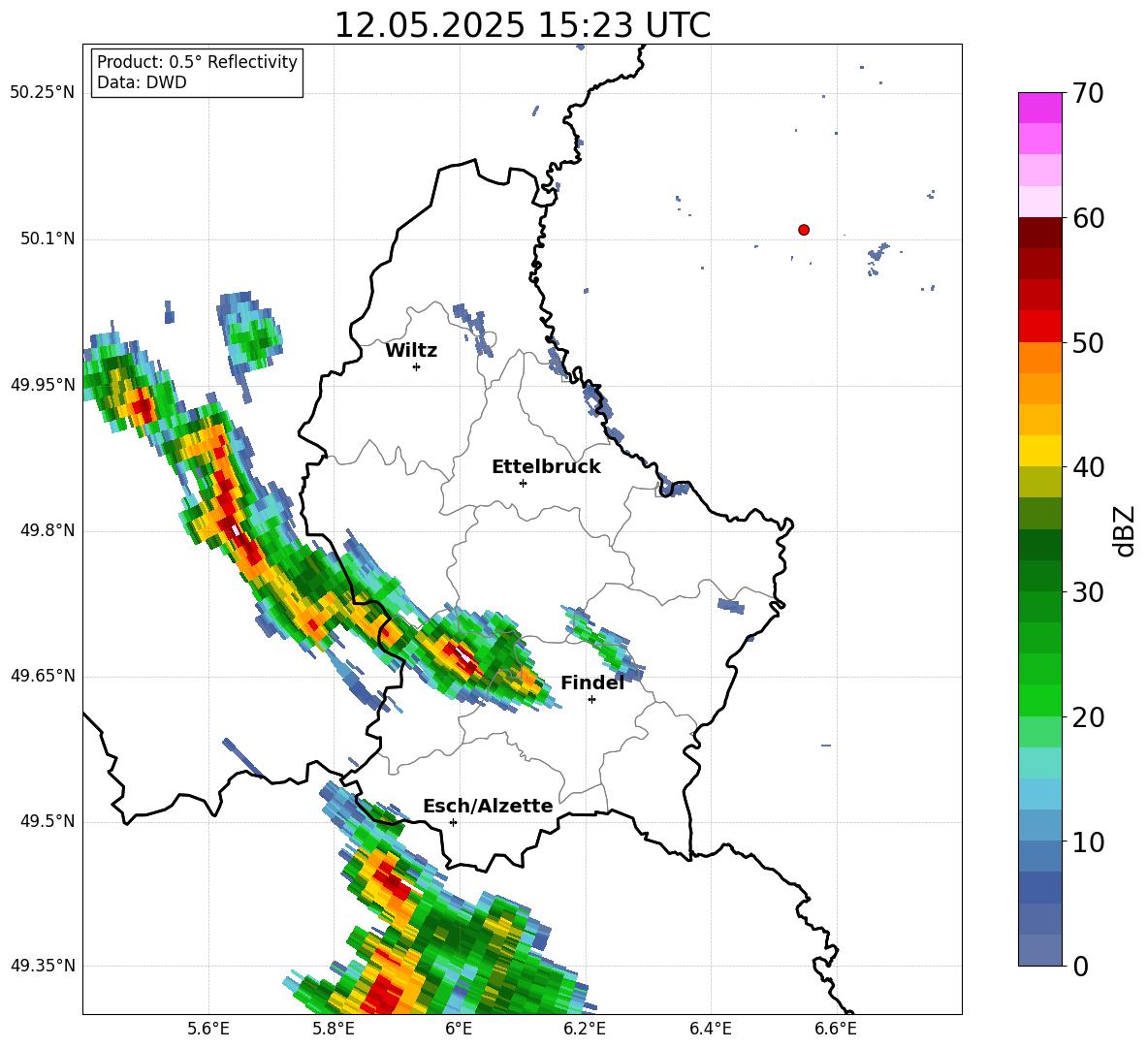
Task: Click the Esch/Alzette location cross marker
Action: click(453, 822)
